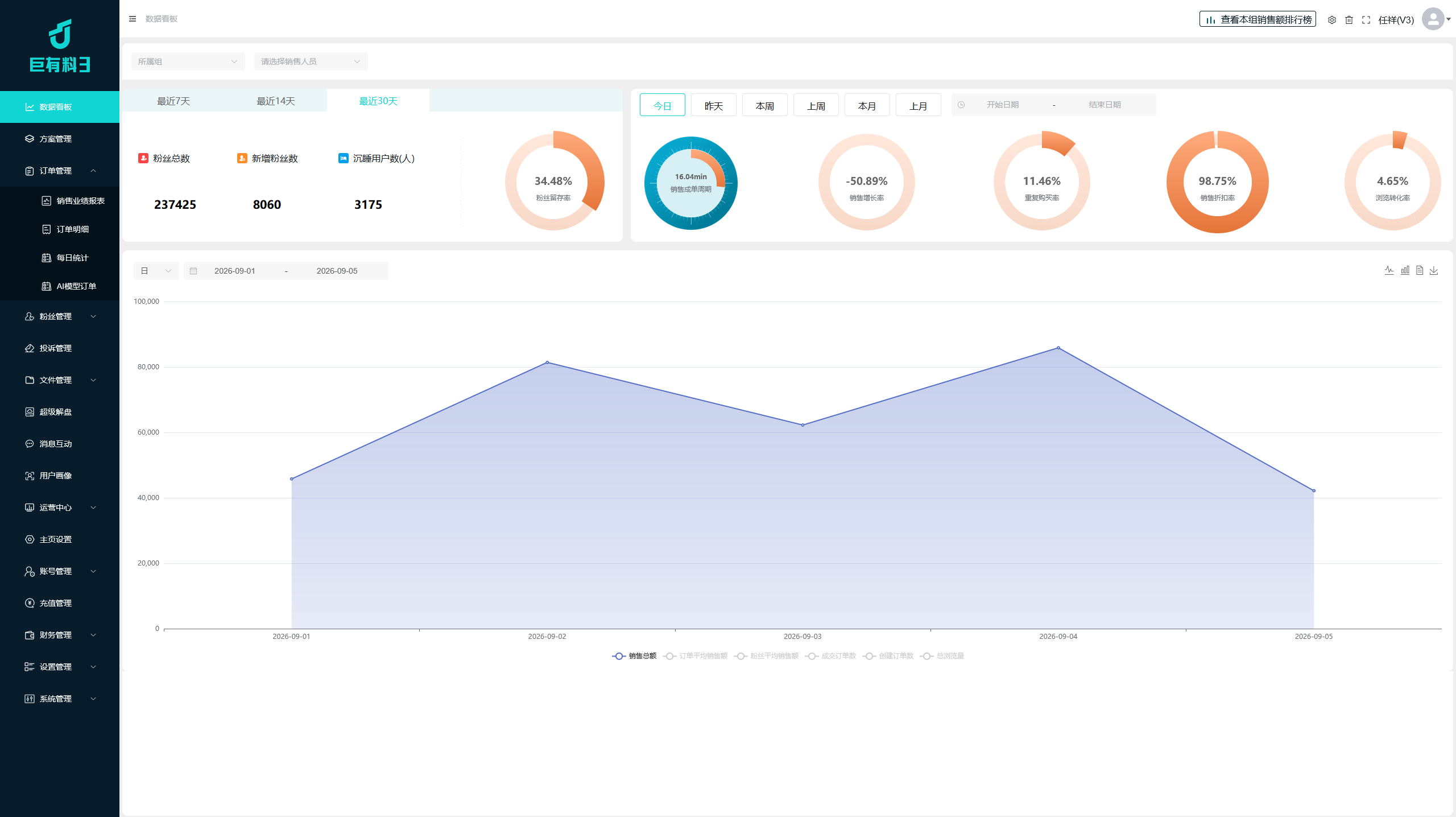Open 投诉管理 in sidebar
This screenshot has height=817, width=1456.
60,348
